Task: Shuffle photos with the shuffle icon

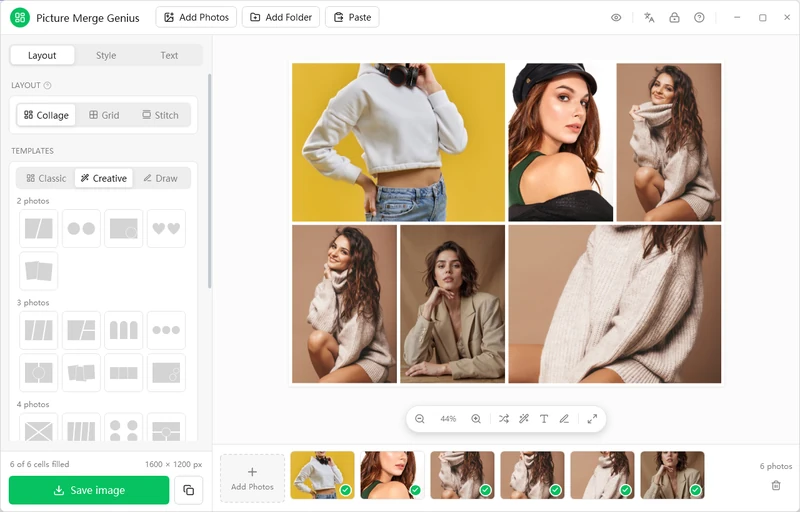Action: (504, 419)
